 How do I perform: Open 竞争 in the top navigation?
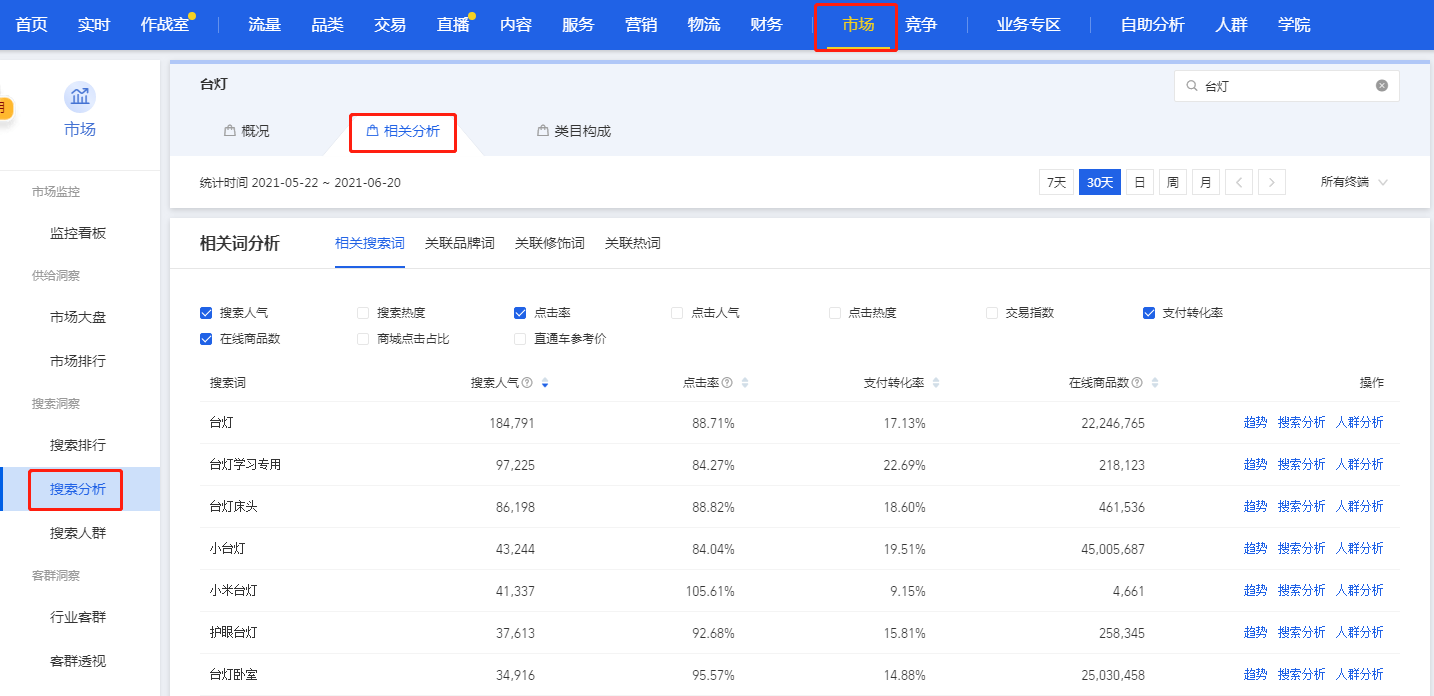(921, 25)
